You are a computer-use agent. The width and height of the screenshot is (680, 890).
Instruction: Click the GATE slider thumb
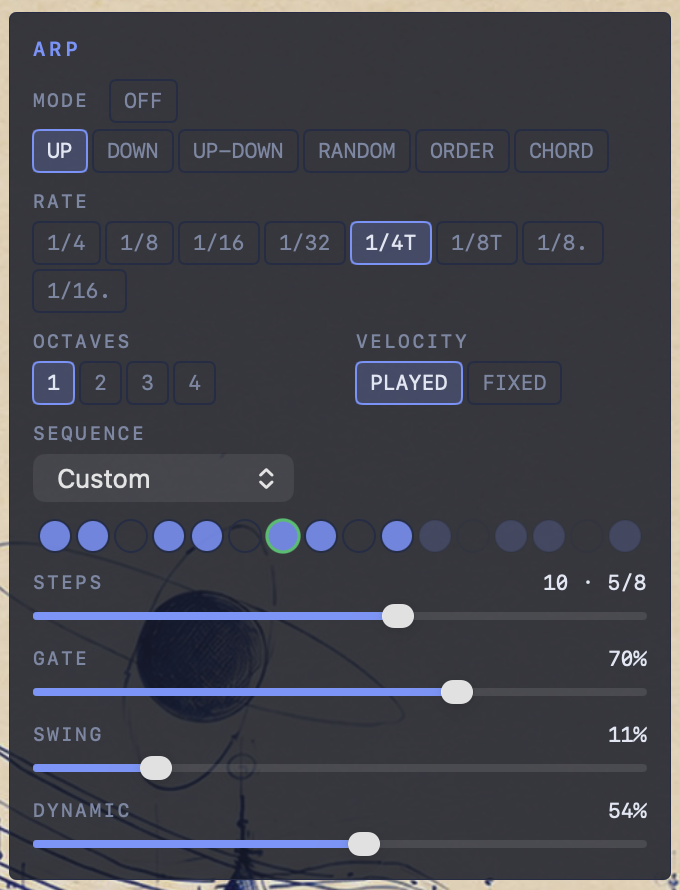pyautogui.click(x=457, y=692)
